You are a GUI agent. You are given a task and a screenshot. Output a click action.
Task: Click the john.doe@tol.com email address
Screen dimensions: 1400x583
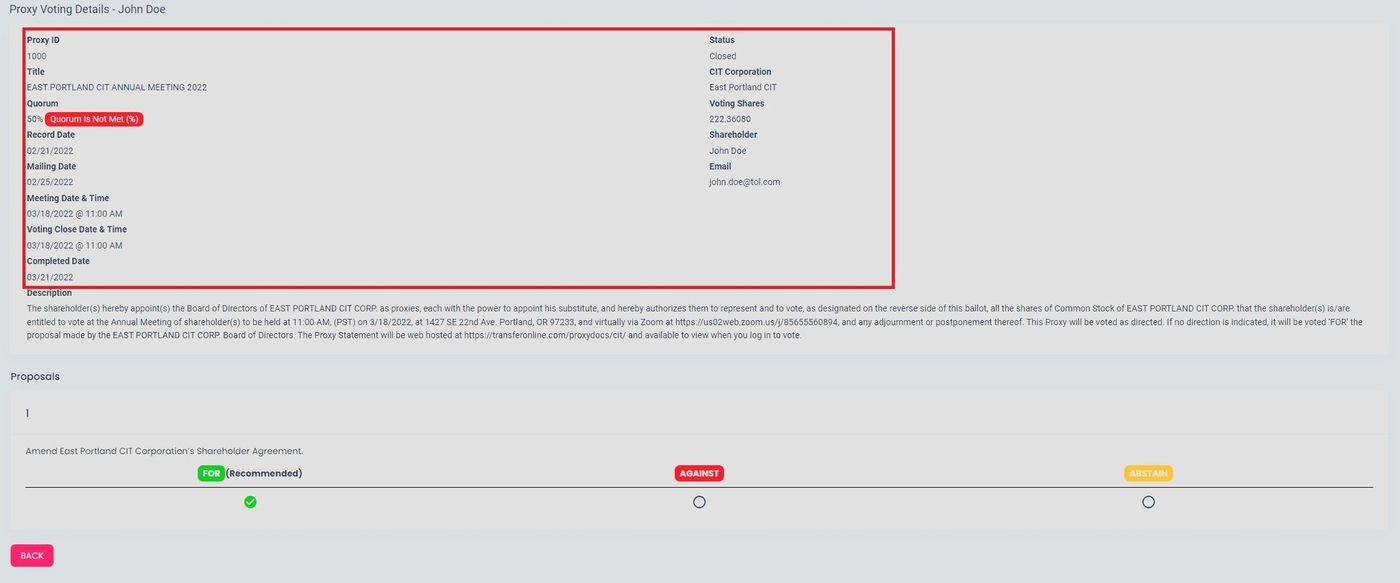click(744, 182)
